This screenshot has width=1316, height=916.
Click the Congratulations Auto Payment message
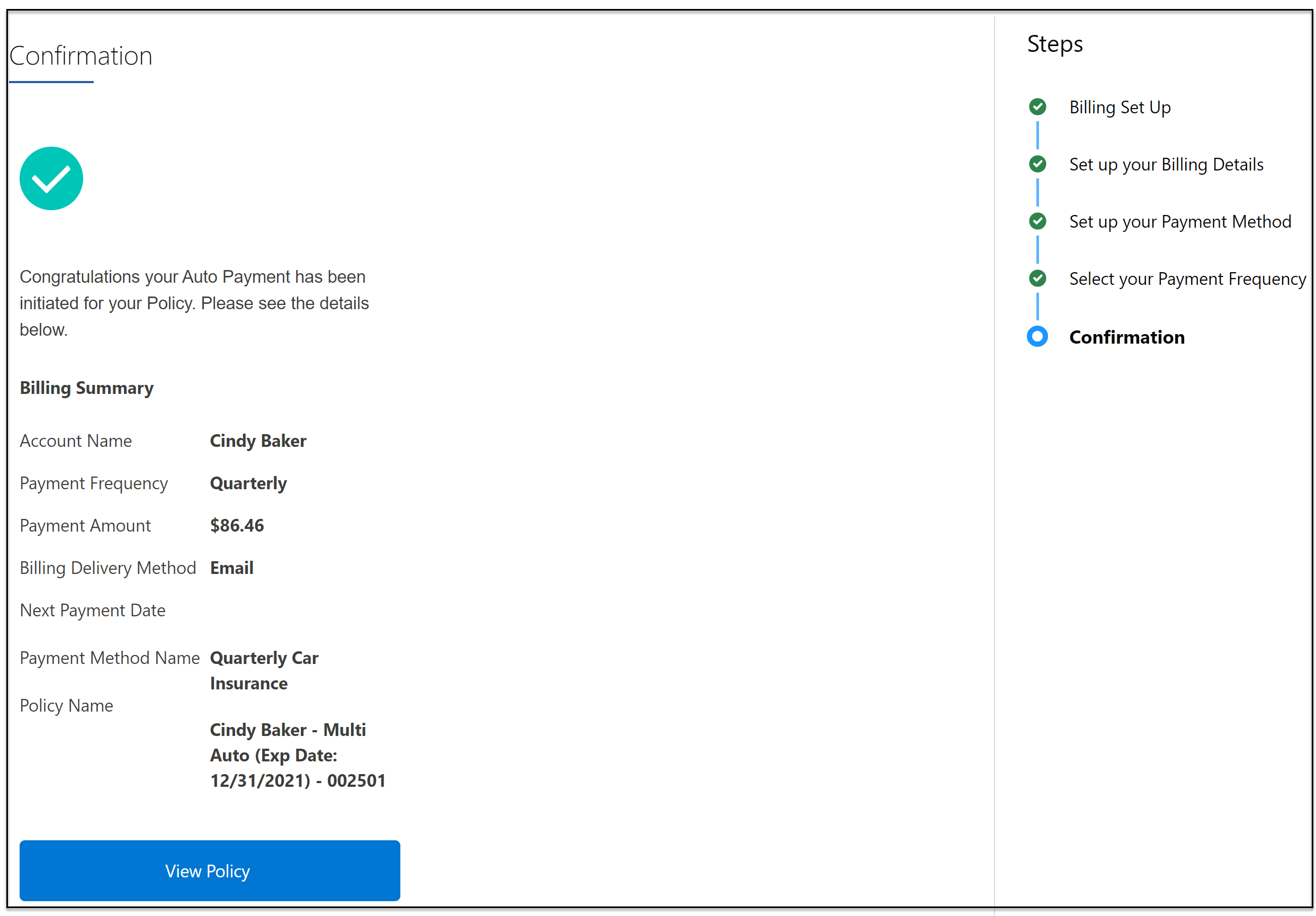(194, 303)
